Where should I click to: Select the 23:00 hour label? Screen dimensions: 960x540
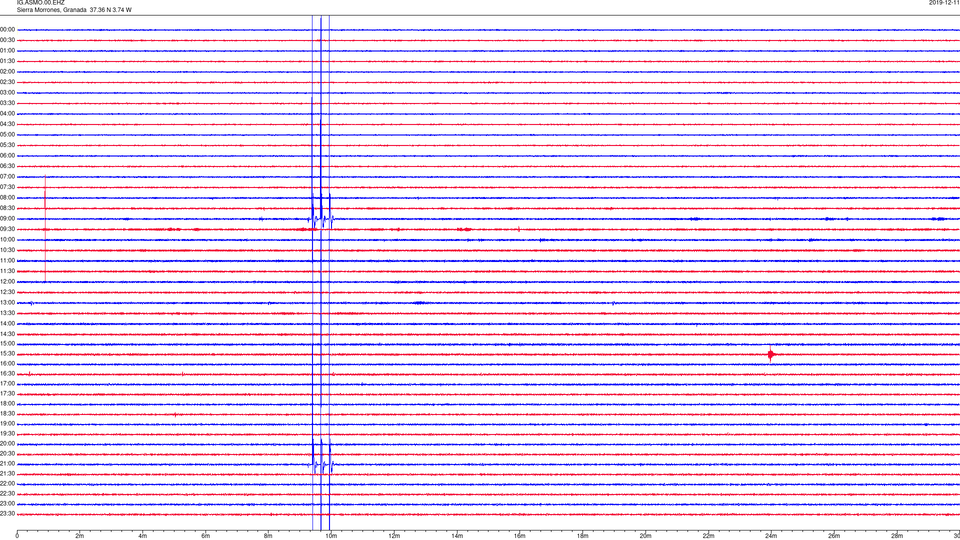[x=7, y=504]
